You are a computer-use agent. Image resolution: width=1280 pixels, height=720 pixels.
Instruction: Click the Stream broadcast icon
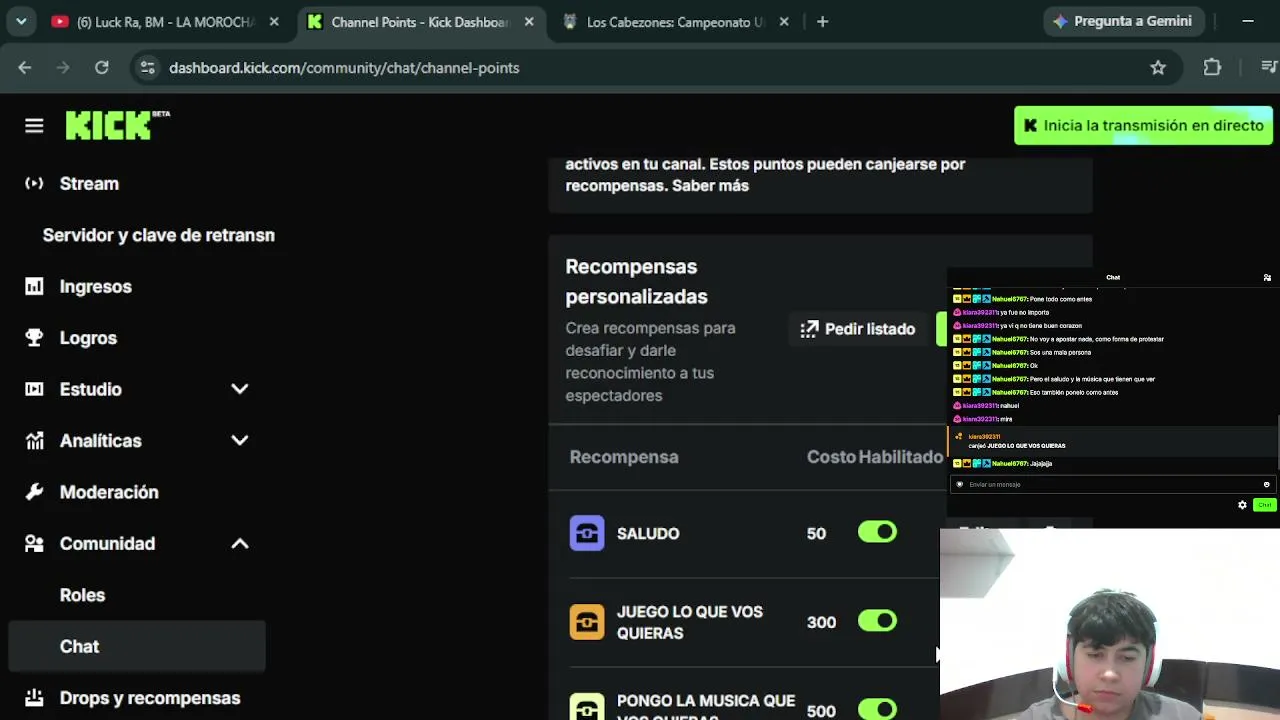(34, 184)
